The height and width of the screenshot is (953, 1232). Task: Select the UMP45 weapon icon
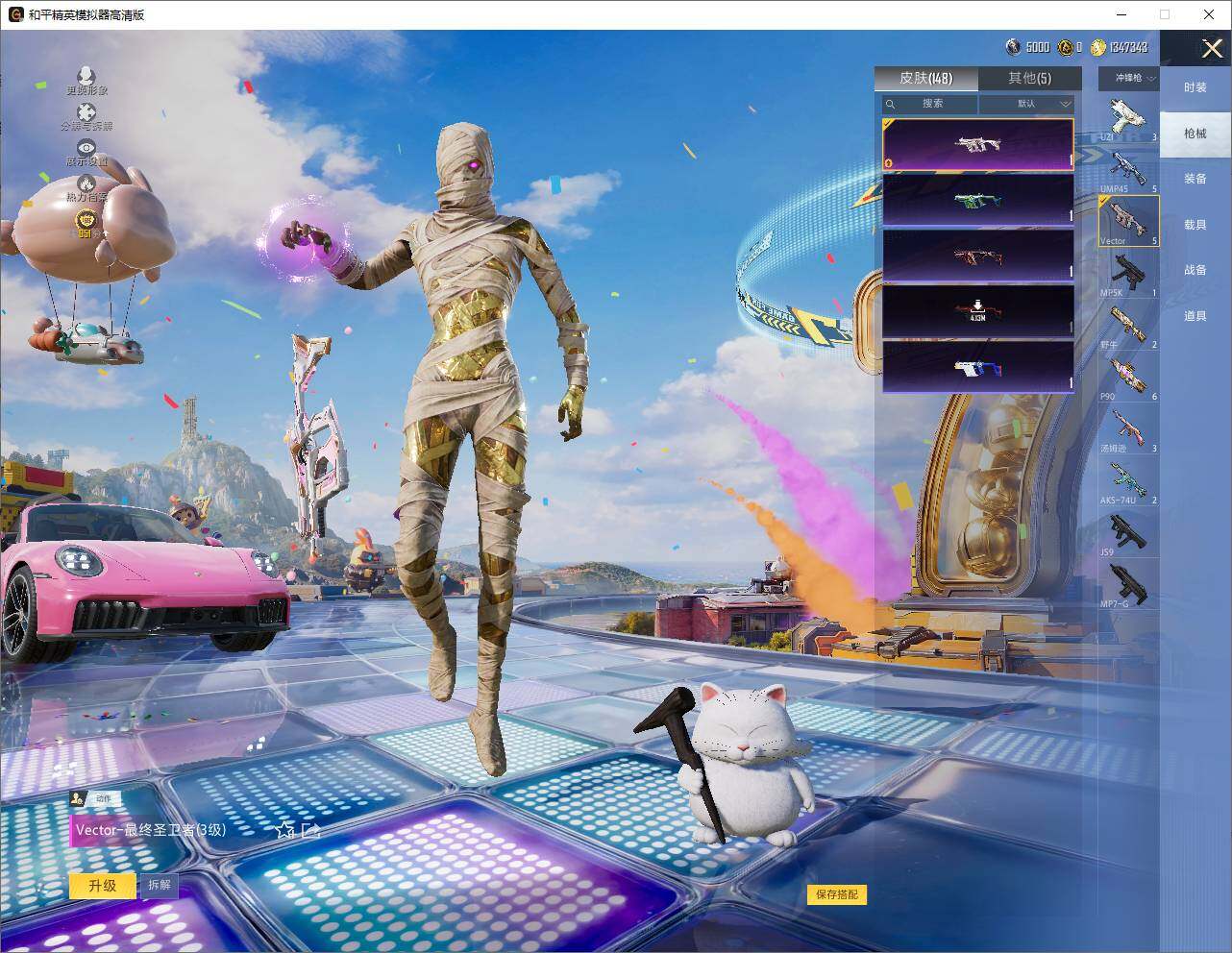coord(1128,169)
